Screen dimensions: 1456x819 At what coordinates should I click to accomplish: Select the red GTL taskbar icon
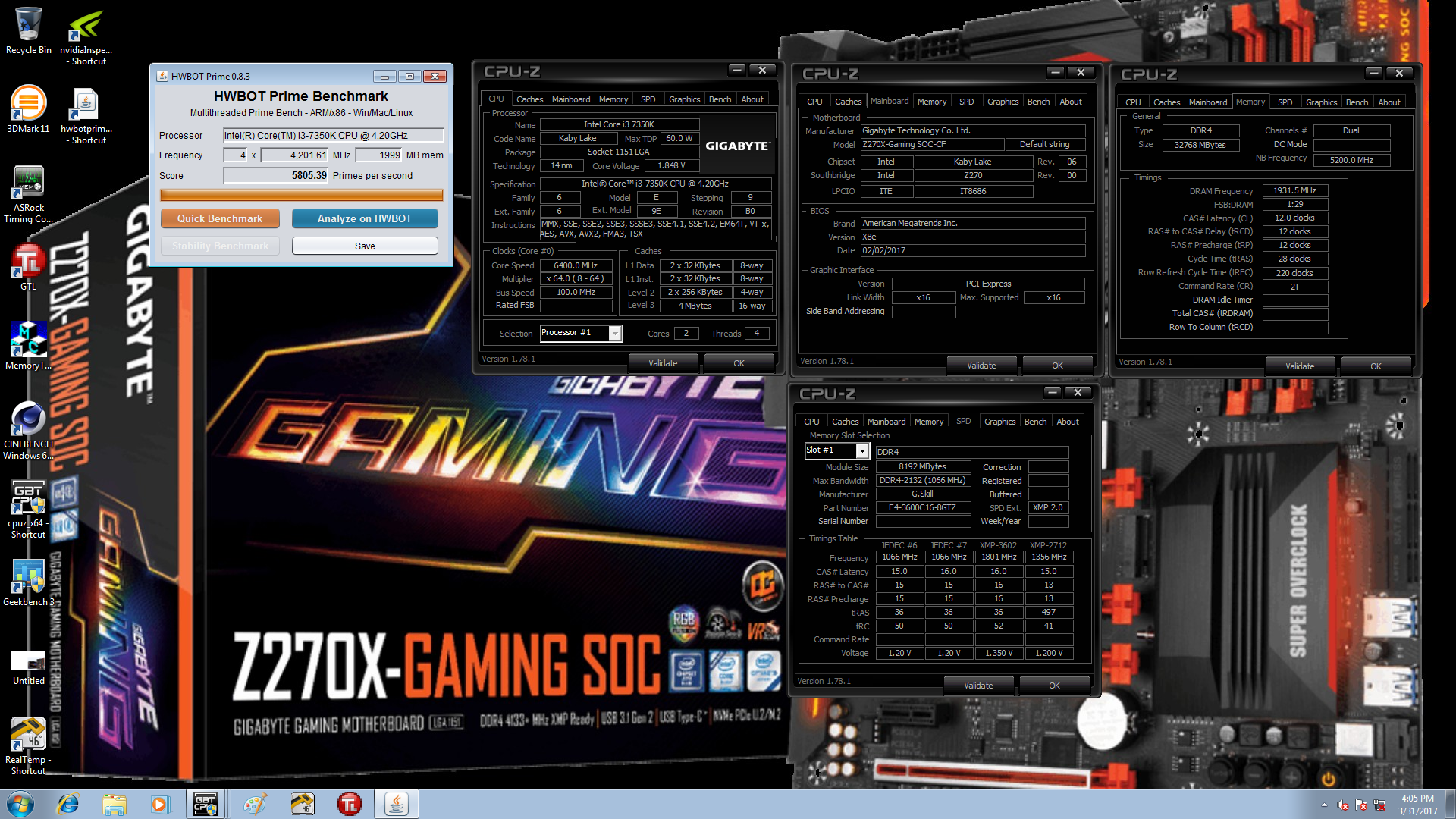349,804
